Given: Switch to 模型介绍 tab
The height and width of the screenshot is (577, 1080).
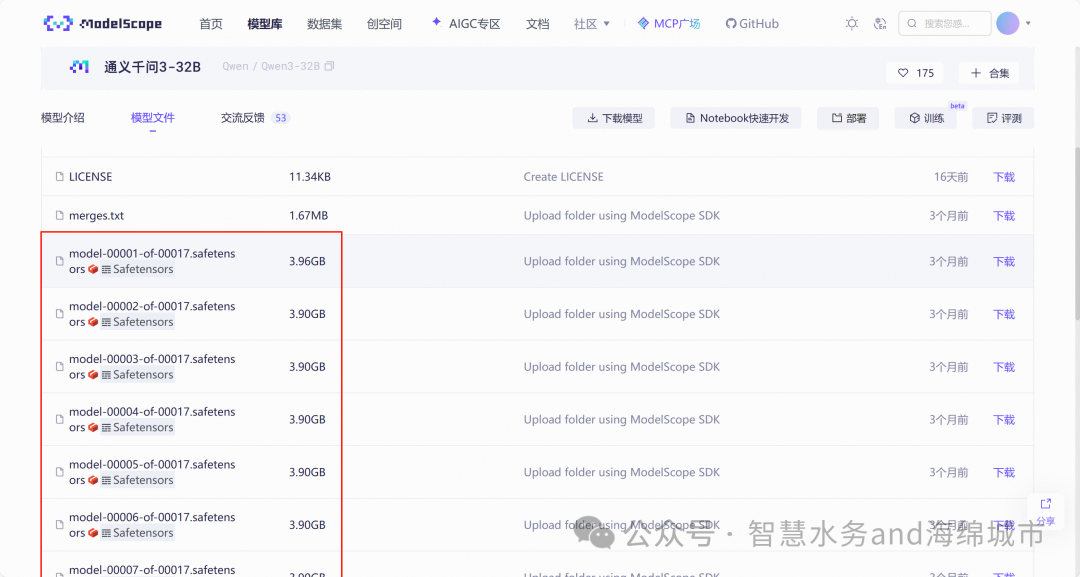Looking at the screenshot, I should tap(63, 118).
